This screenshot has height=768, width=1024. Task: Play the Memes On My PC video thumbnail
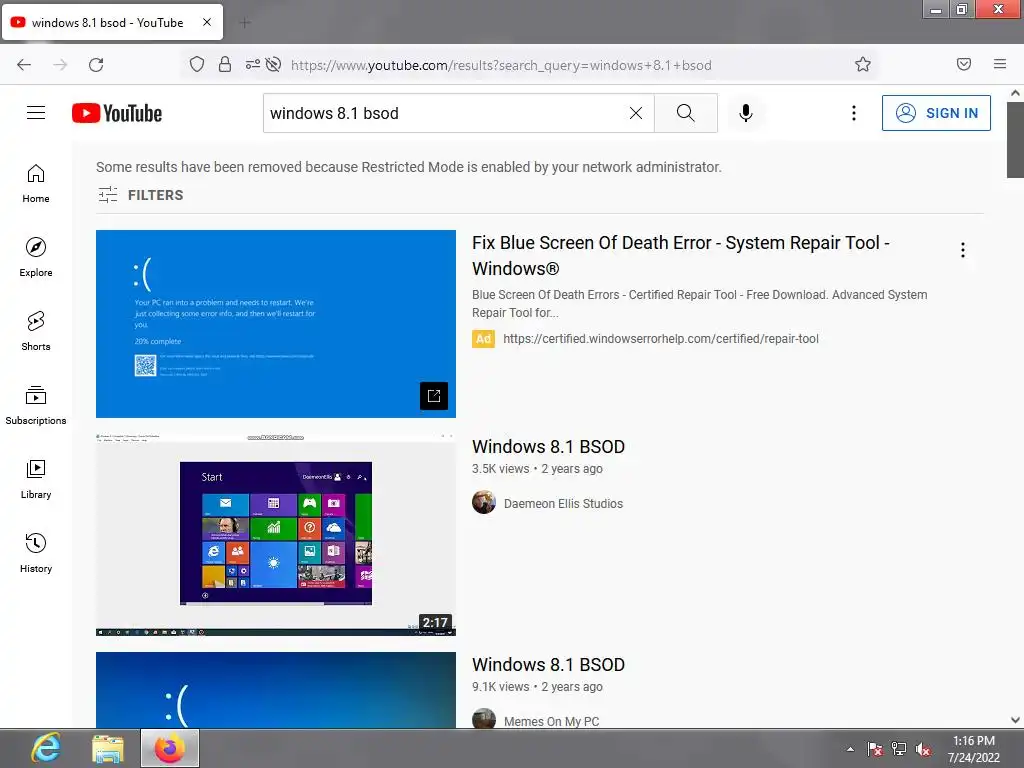point(276,690)
